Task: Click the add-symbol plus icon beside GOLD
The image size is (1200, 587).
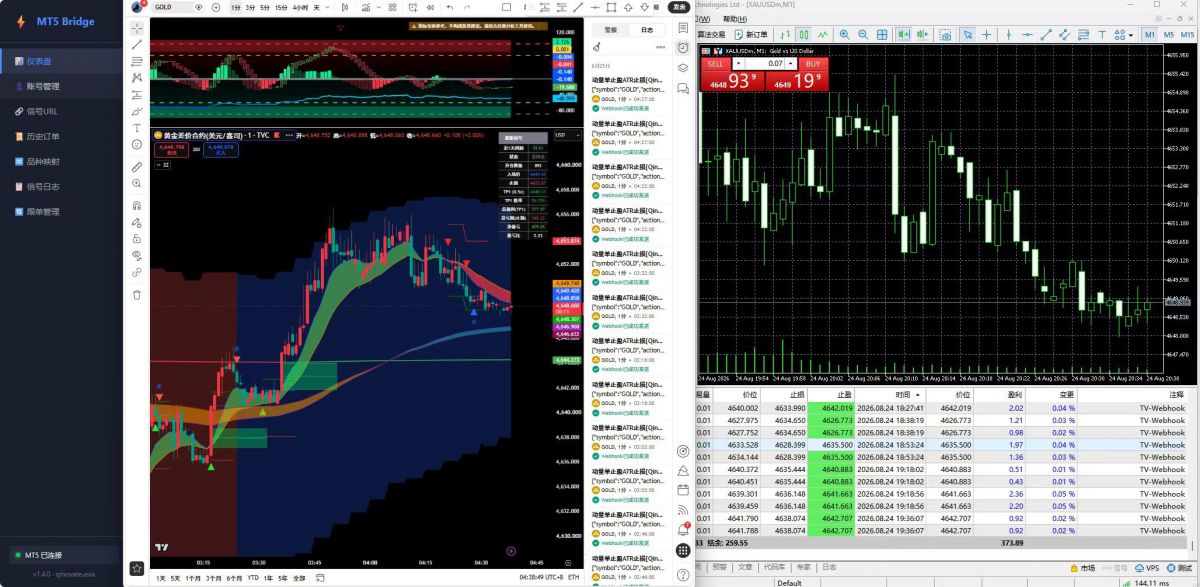Action: click(216, 7)
